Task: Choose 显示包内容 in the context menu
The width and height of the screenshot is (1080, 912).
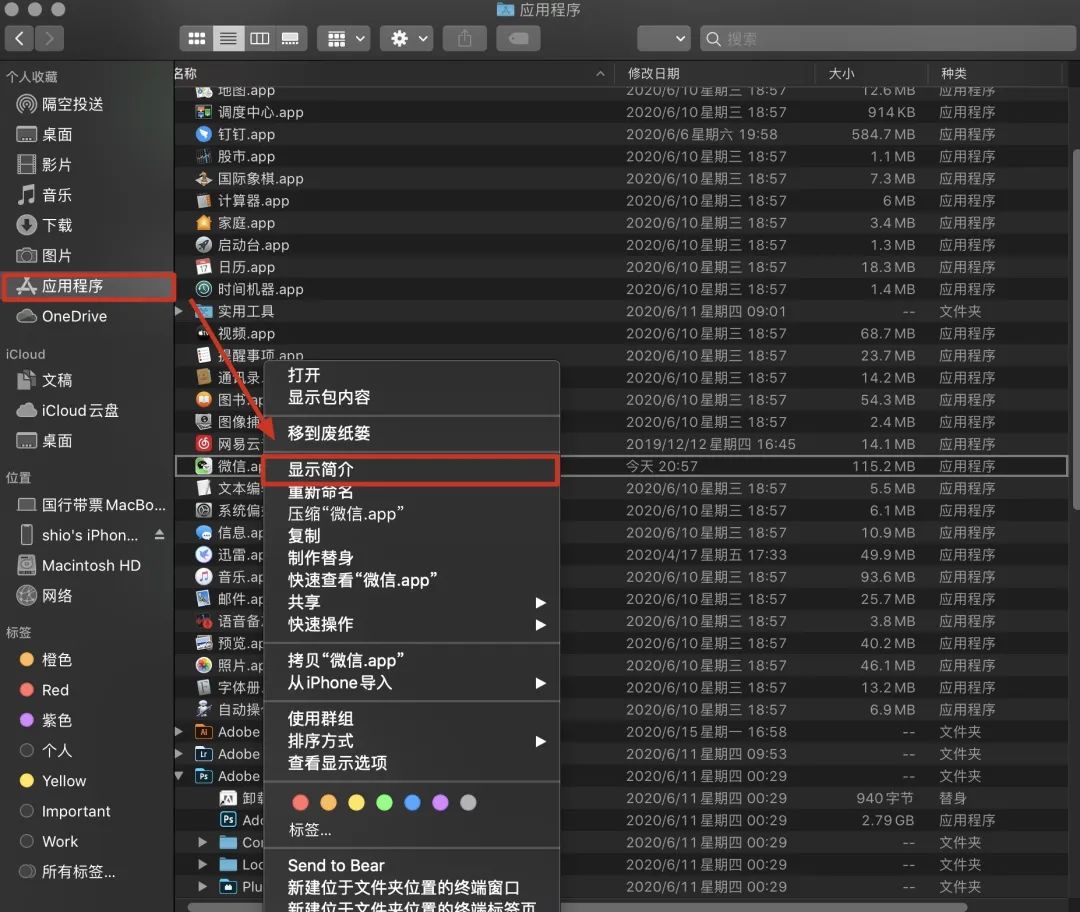Action: pos(411,397)
